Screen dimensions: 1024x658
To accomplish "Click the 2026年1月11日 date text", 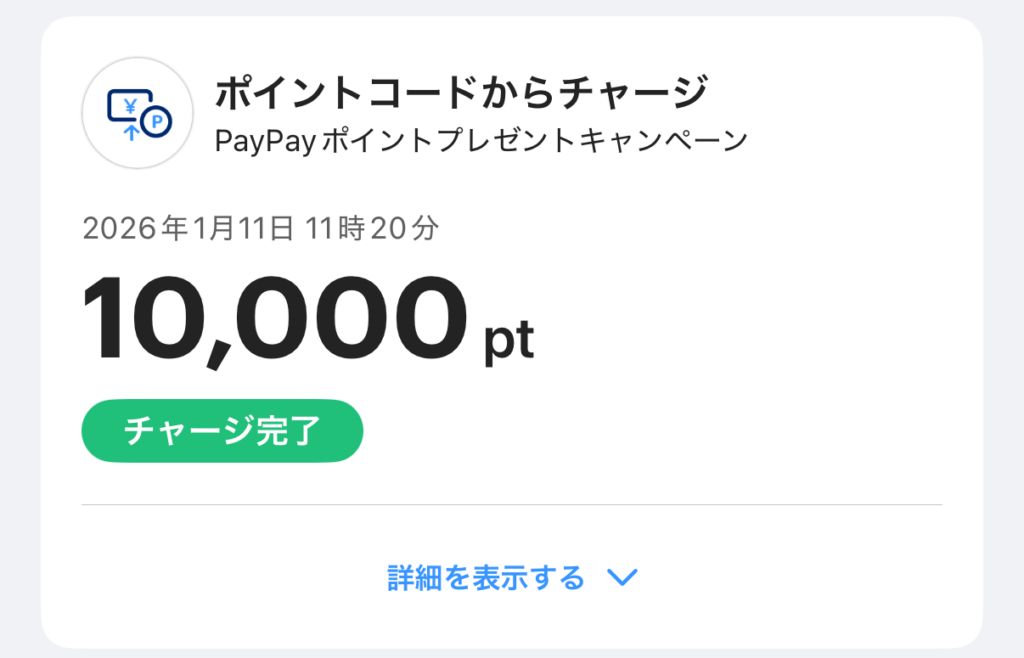I will coord(188,229).
